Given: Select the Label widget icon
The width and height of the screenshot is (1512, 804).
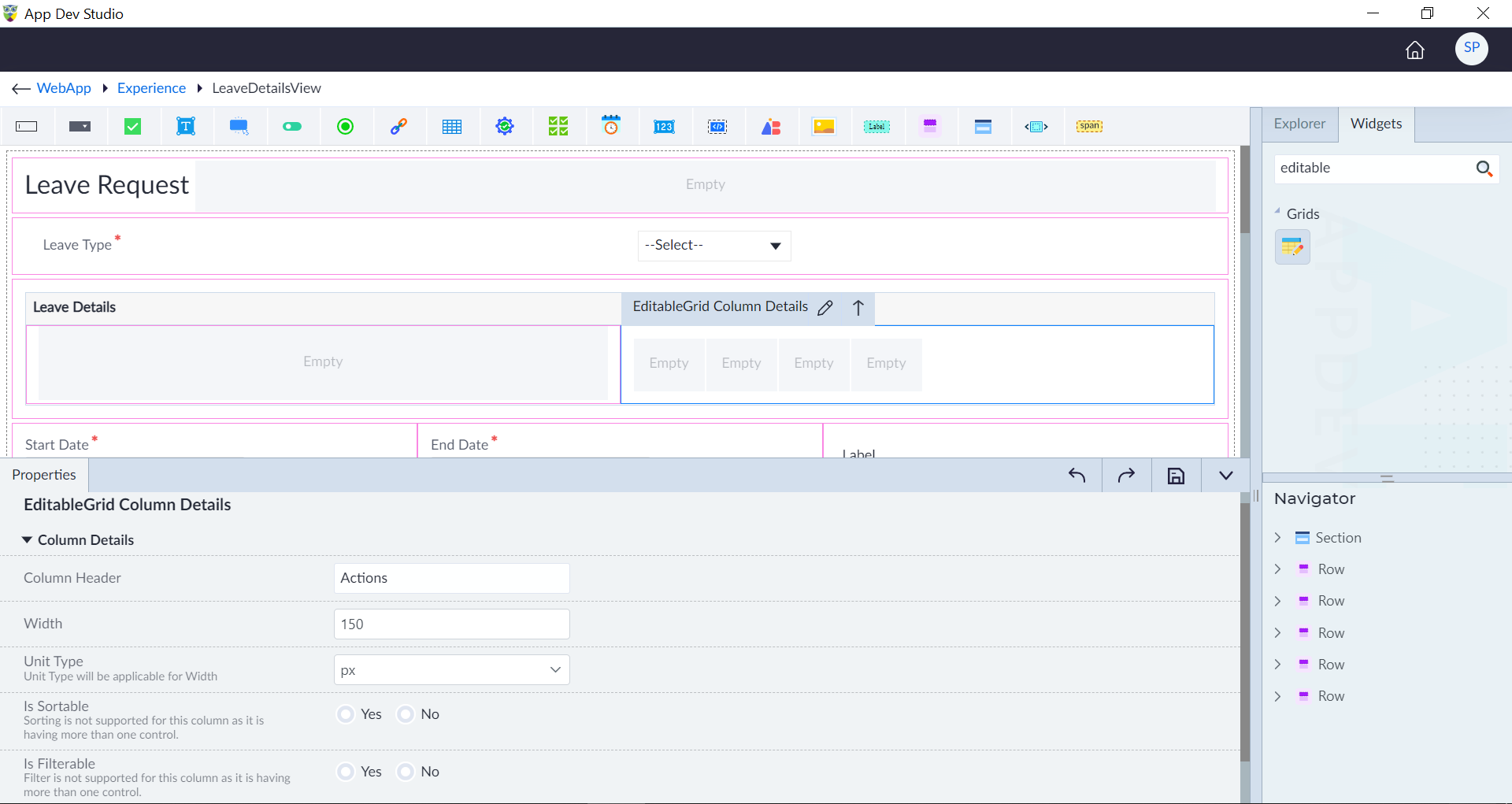Looking at the screenshot, I should click(876, 126).
